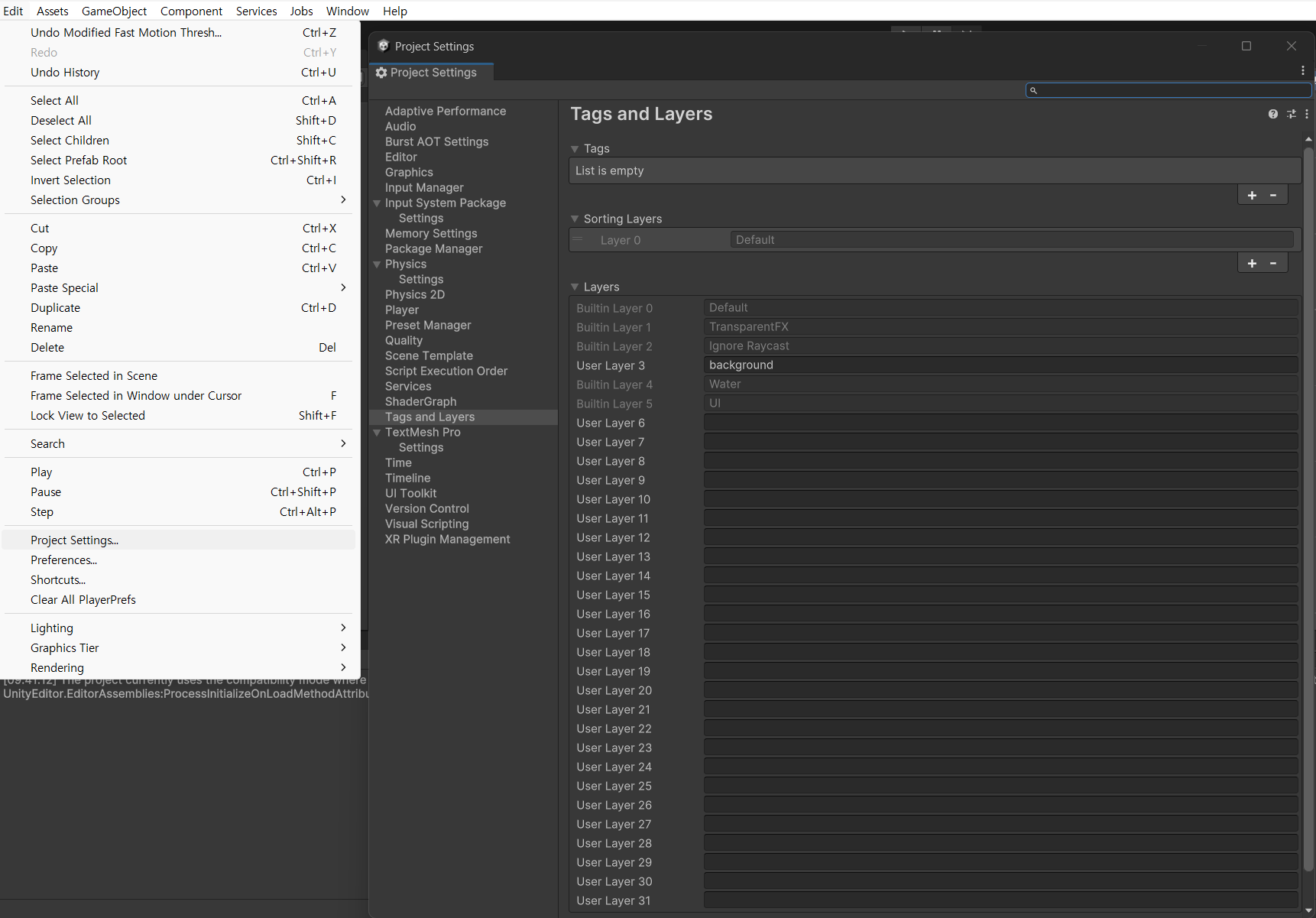Collapse the Sorting Layers foldout

click(575, 219)
